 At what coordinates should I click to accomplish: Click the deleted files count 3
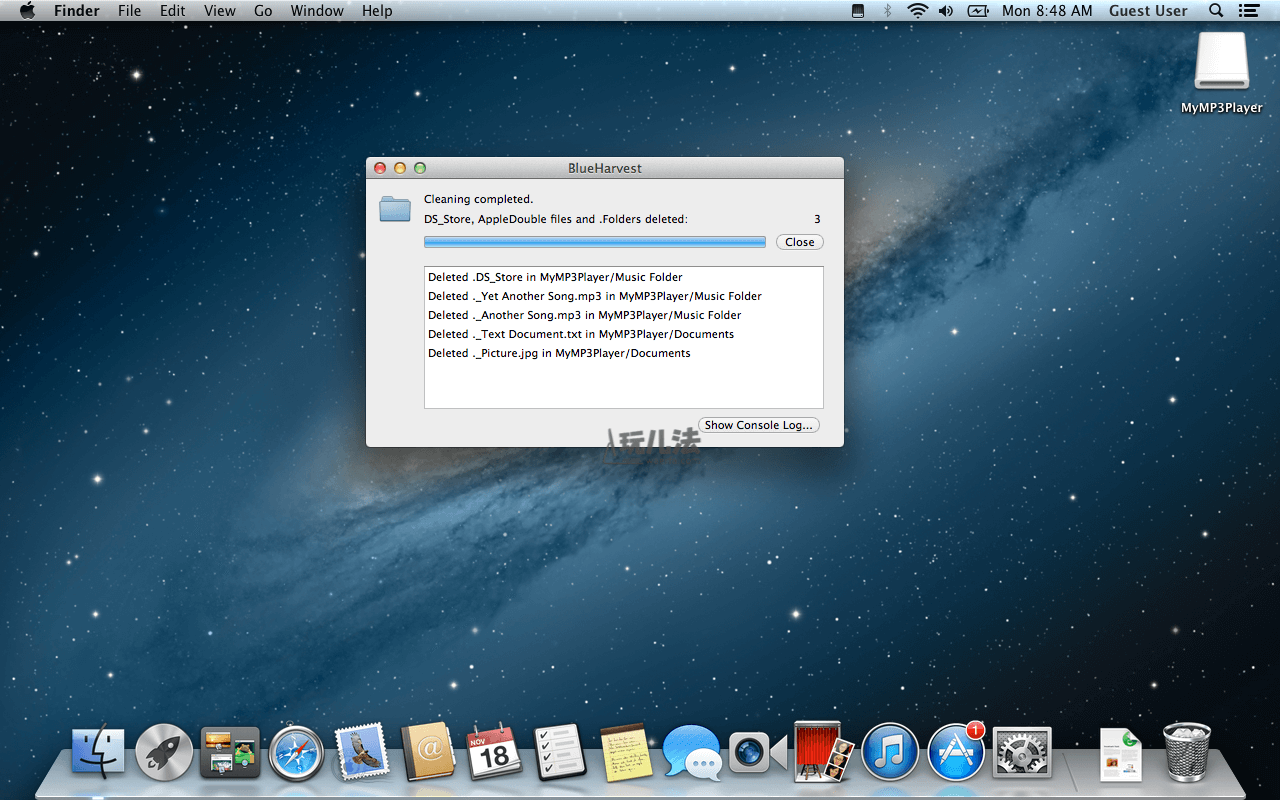(x=817, y=219)
